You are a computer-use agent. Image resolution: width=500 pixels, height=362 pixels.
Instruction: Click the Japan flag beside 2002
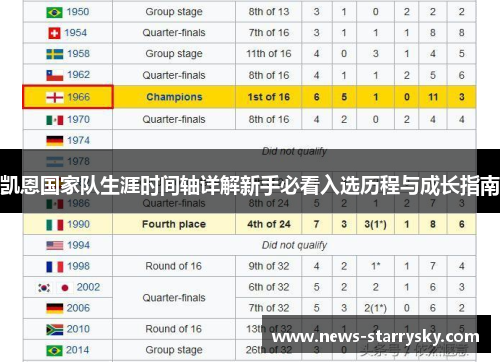pyautogui.click(x=65, y=288)
